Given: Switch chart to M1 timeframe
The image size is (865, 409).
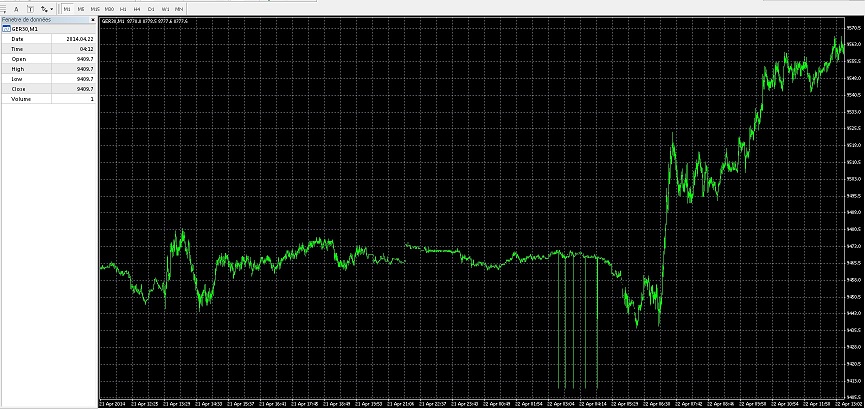Looking at the screenshot, I should click(67, 9).
